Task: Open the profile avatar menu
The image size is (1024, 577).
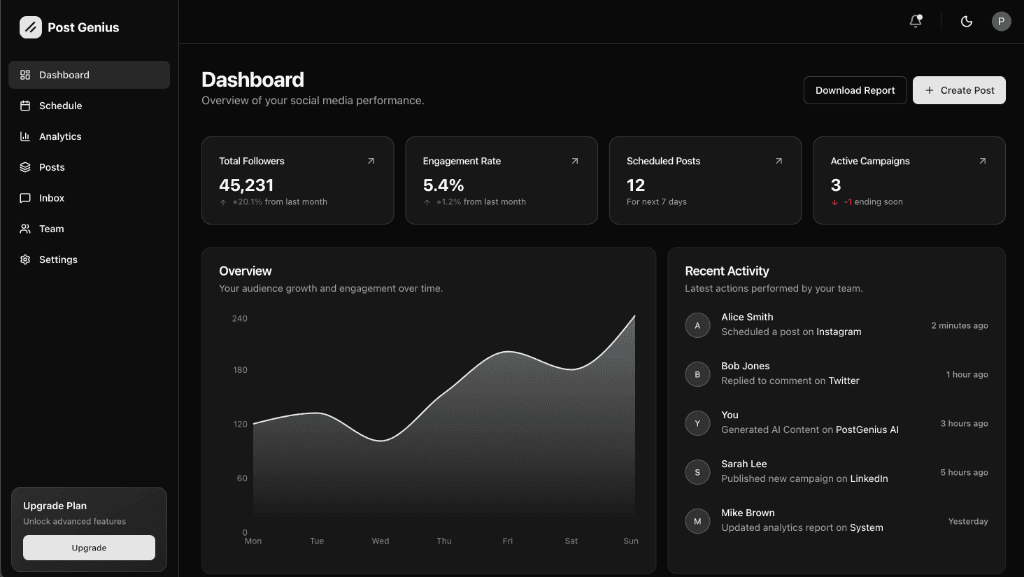Action: click(x=999, y=20)
